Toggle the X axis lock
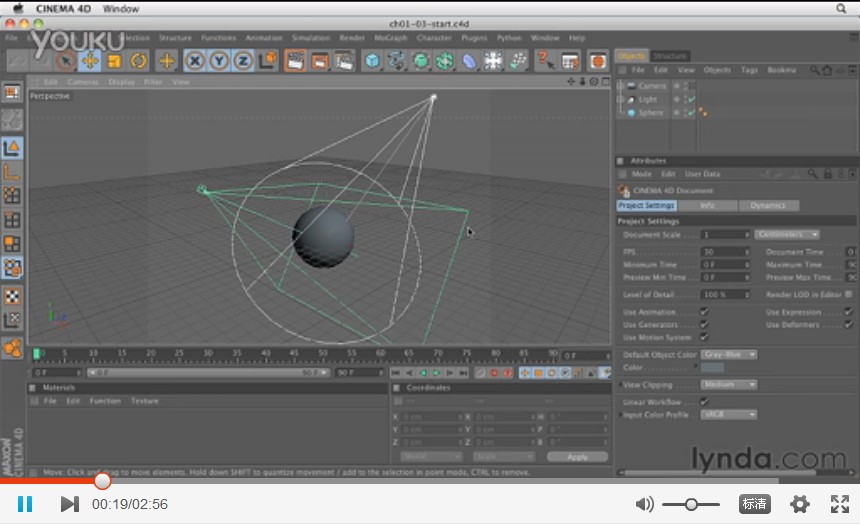860x524 pixels. click(195, 61)
